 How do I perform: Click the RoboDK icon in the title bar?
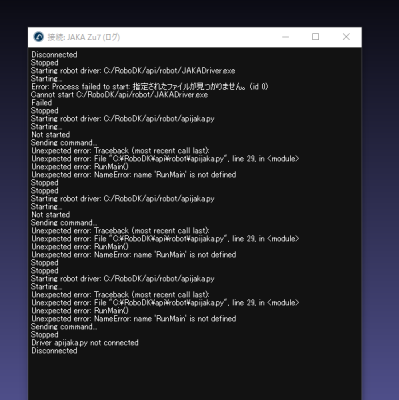coord(39,37)
